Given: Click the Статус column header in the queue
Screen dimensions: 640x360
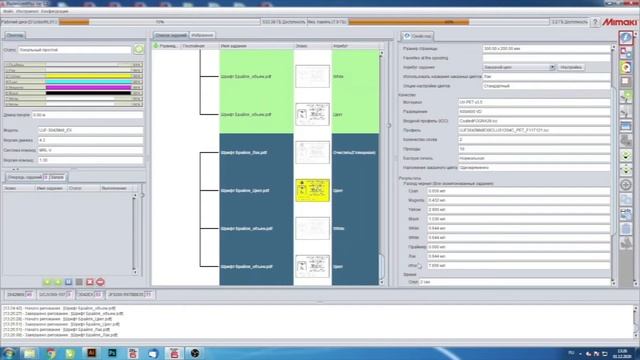Looking at the screenshot, I should coord(83,188).
